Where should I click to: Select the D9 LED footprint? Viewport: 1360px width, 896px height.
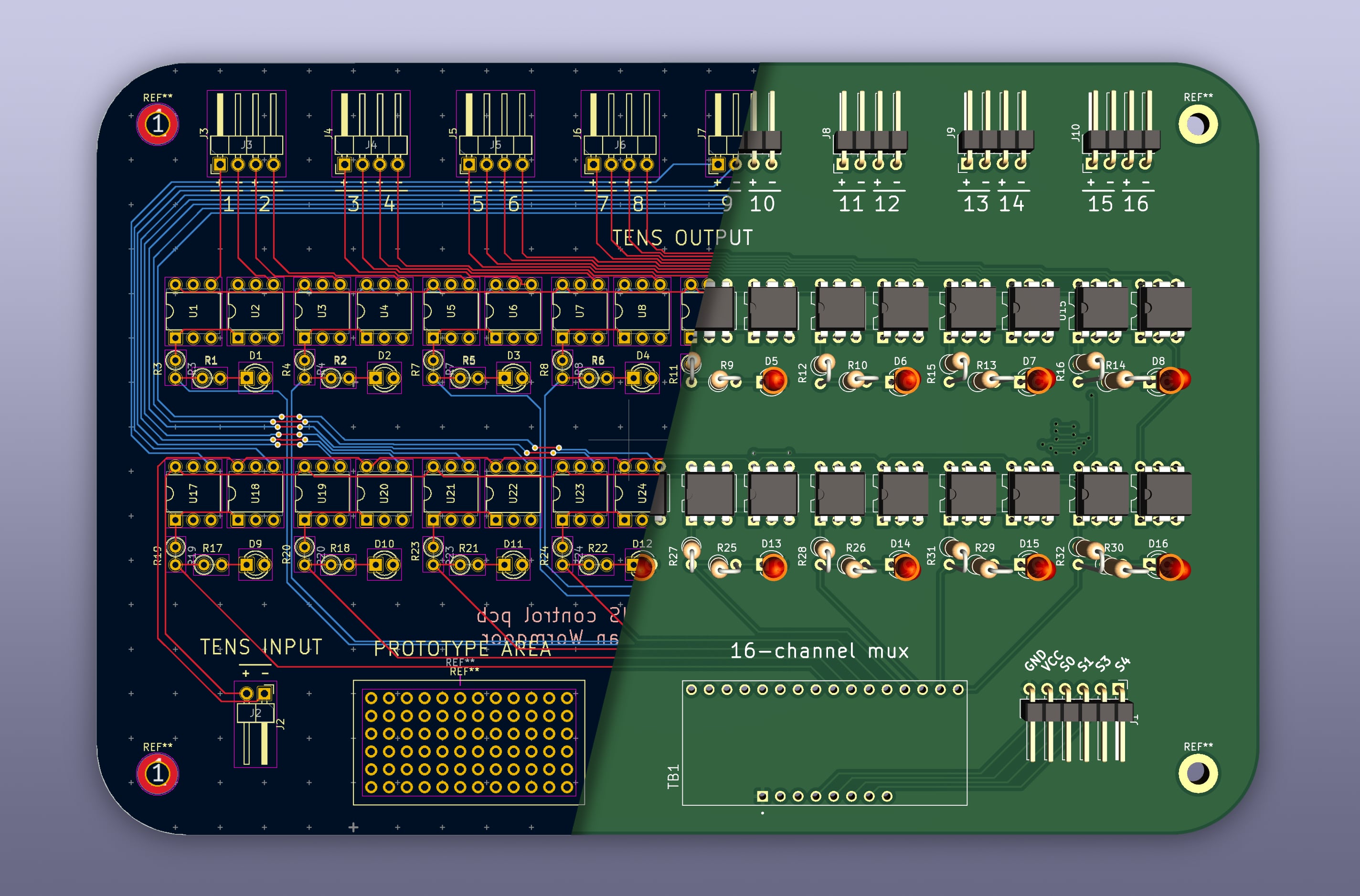click(x=255, y=565)
